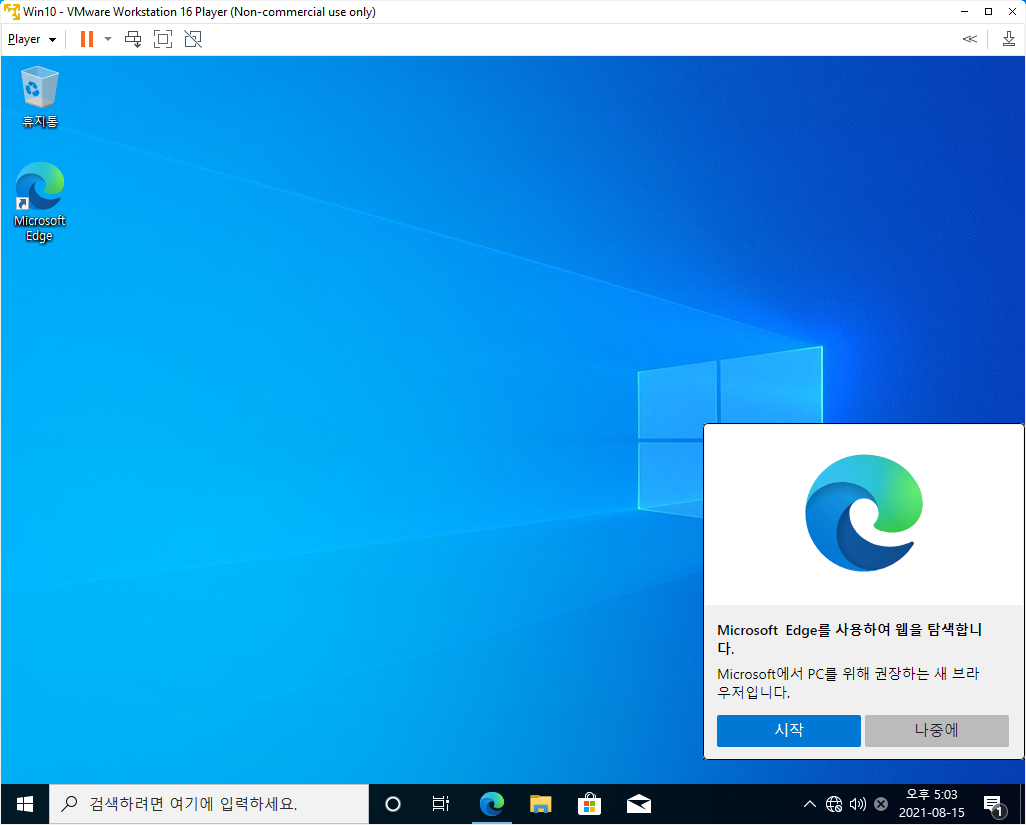Launch Microsoft Edge from taskbar
Screen dimensions: 1026x825
(491, 804)
